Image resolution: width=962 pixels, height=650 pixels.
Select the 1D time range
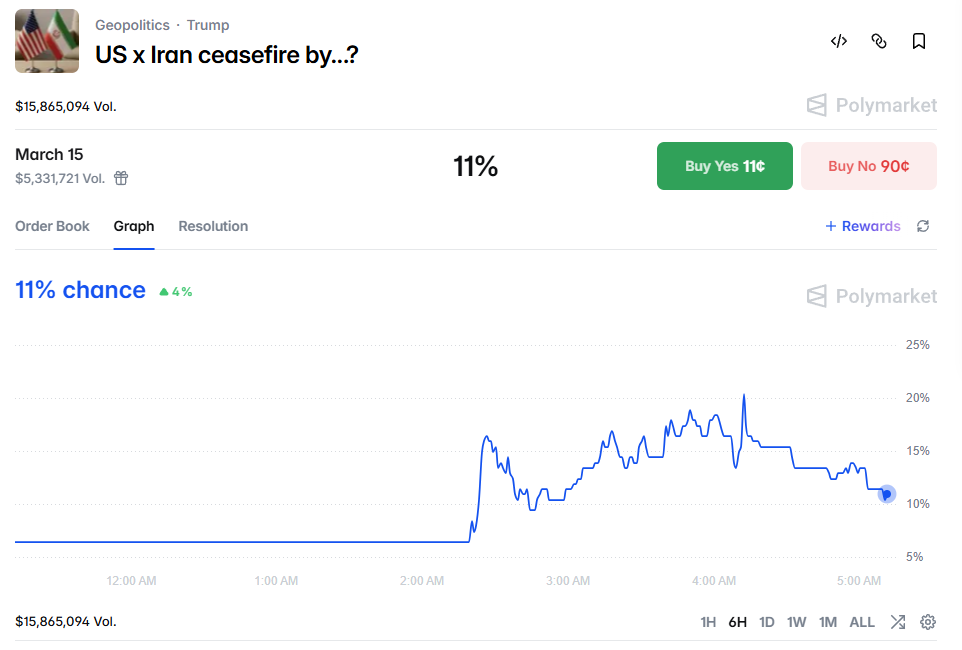pos(767,622)
